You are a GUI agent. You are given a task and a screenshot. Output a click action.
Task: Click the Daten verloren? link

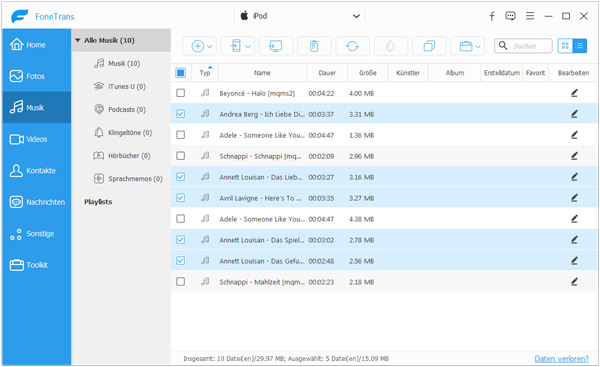pyautogui.click(x=561, y=359)
